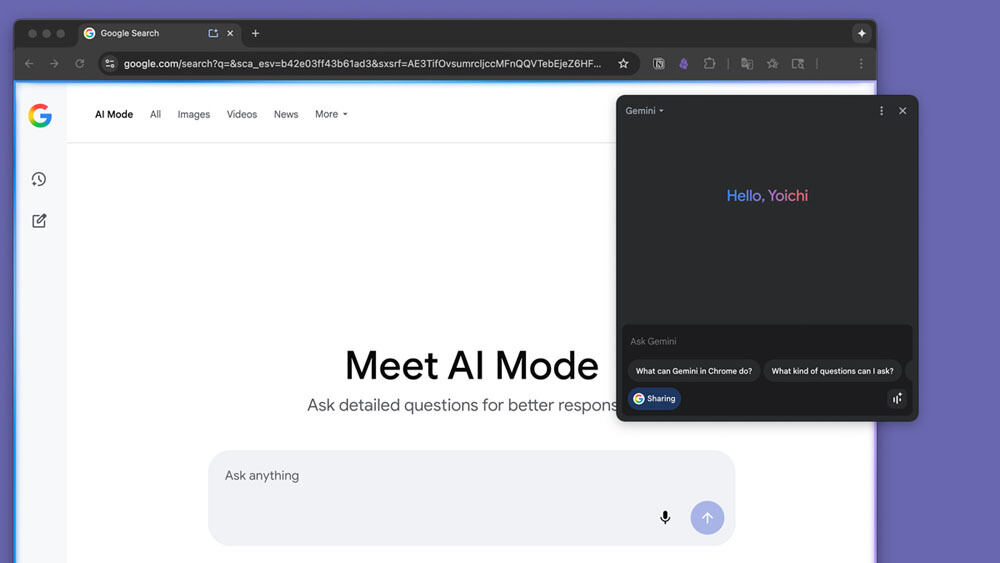Click the 'Meet AI Mode' heading
Image resolution: width=1000 pixels, height=563 pixels.
click(x=472, y=365)
